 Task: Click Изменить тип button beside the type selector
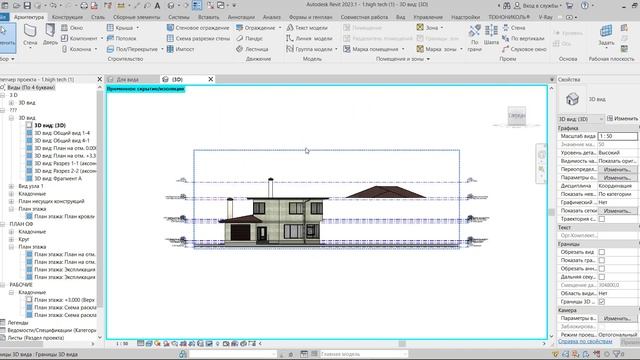[622, 118]
